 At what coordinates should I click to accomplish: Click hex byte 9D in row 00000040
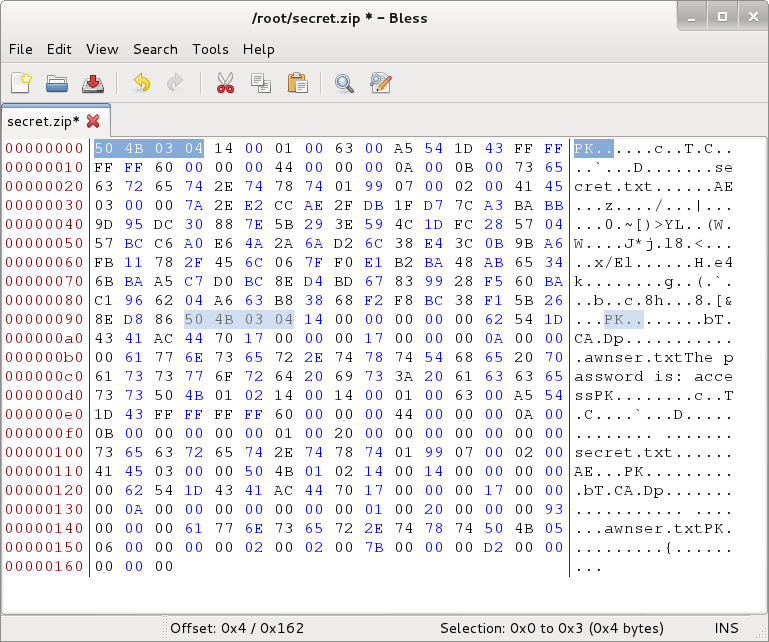104,224
